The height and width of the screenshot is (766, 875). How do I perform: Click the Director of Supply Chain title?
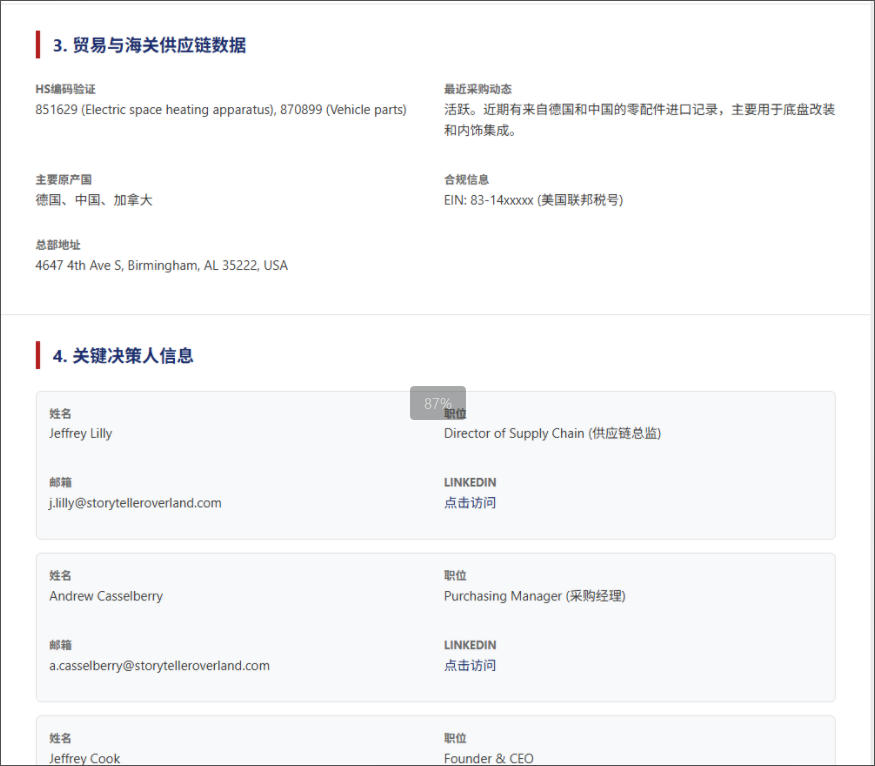(557, 433)
